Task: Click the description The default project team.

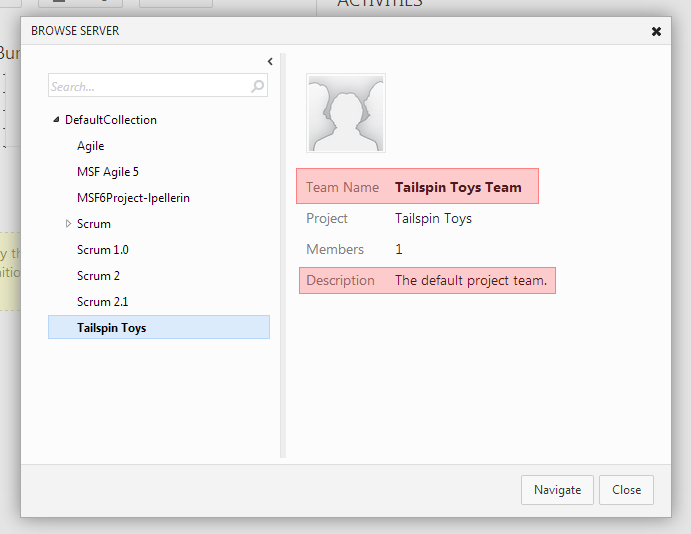Action: [x=471, y=280]
